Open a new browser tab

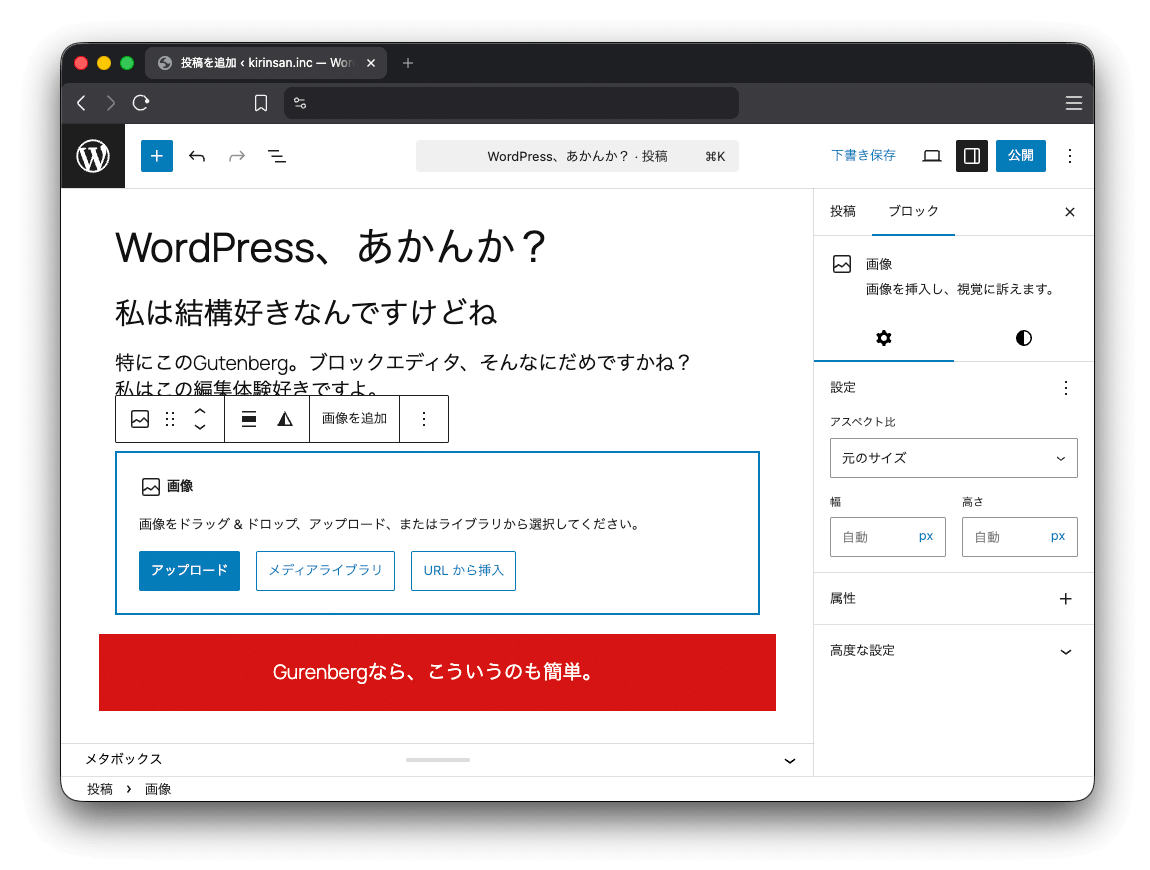pyautogui.click(x=408, y=63)
